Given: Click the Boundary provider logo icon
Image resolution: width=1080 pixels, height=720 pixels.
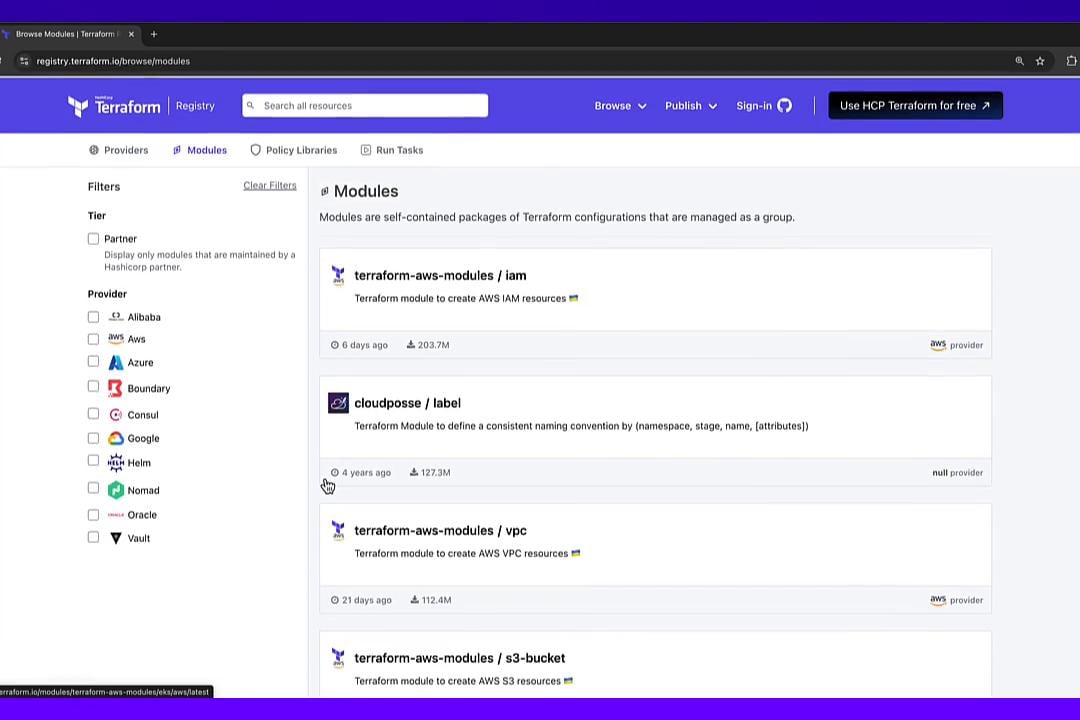Looking at the screenshot, I should [116, 389].
